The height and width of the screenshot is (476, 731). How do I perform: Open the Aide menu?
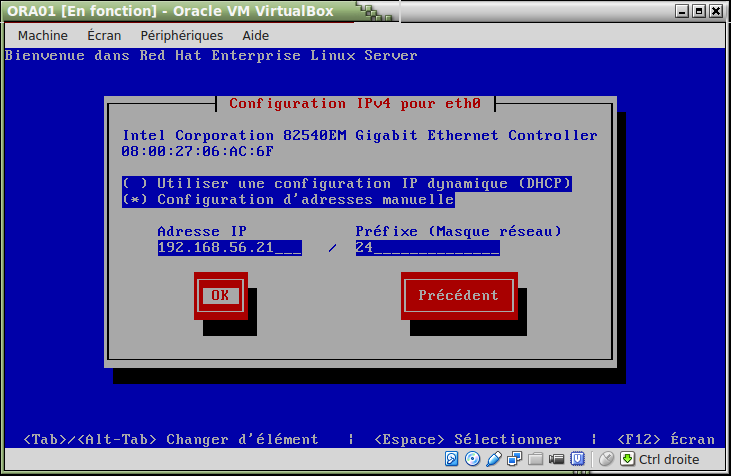pyautogui.click(x=255, y=35)
